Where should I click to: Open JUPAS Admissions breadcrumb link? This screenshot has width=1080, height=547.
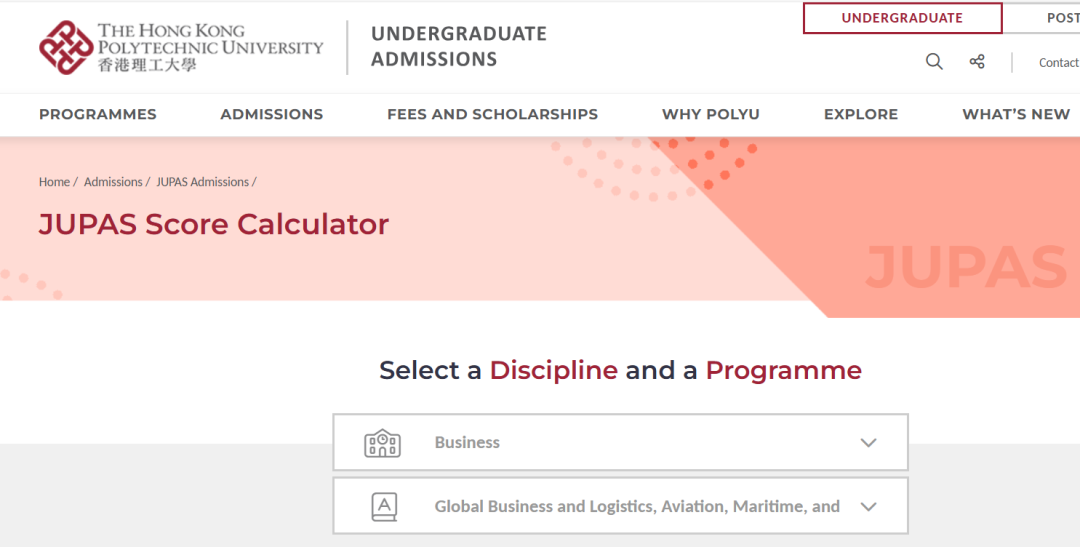pyautogui.click(x=202, y=182)
